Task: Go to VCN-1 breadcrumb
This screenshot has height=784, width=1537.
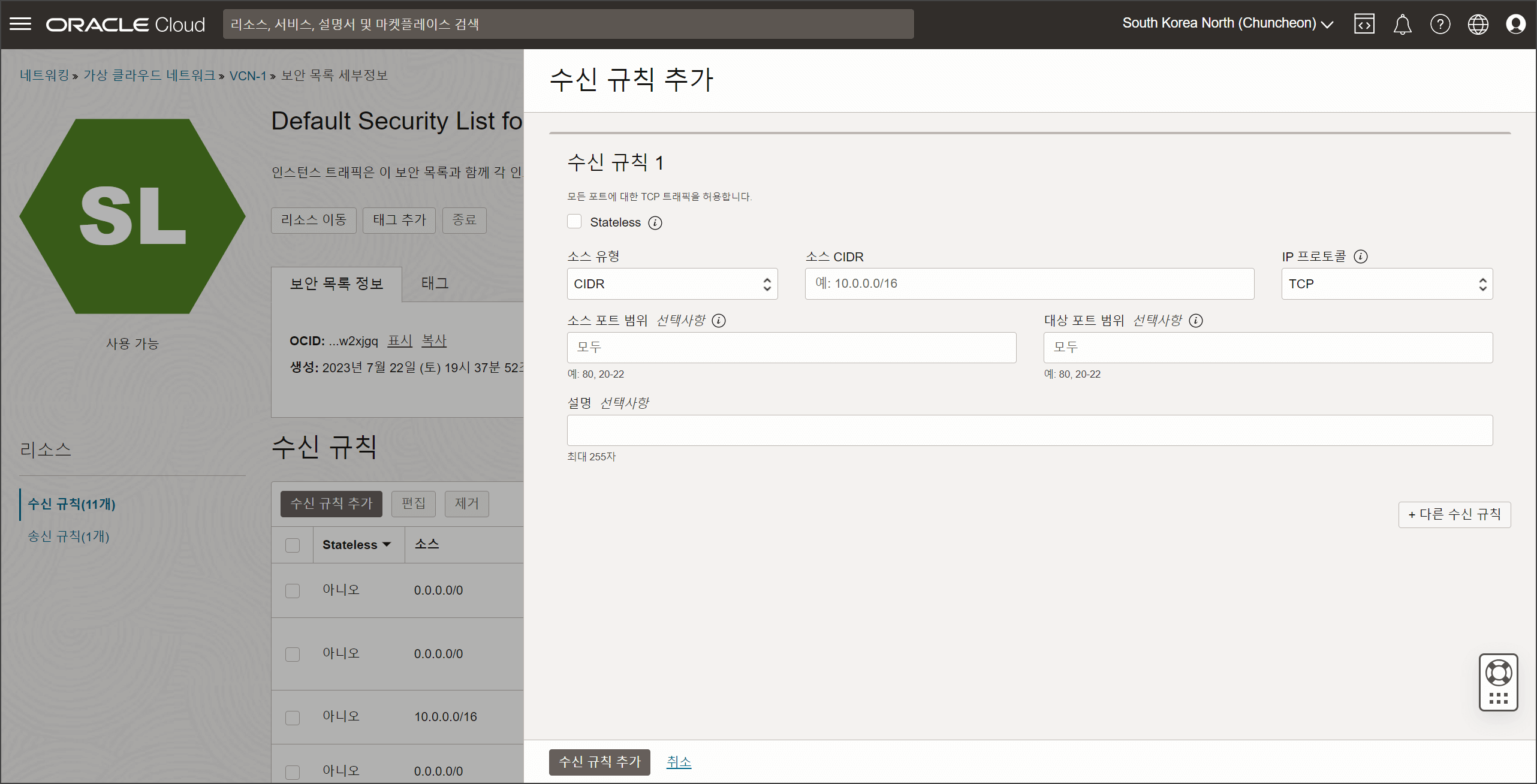Action: [x=248, y=76]
